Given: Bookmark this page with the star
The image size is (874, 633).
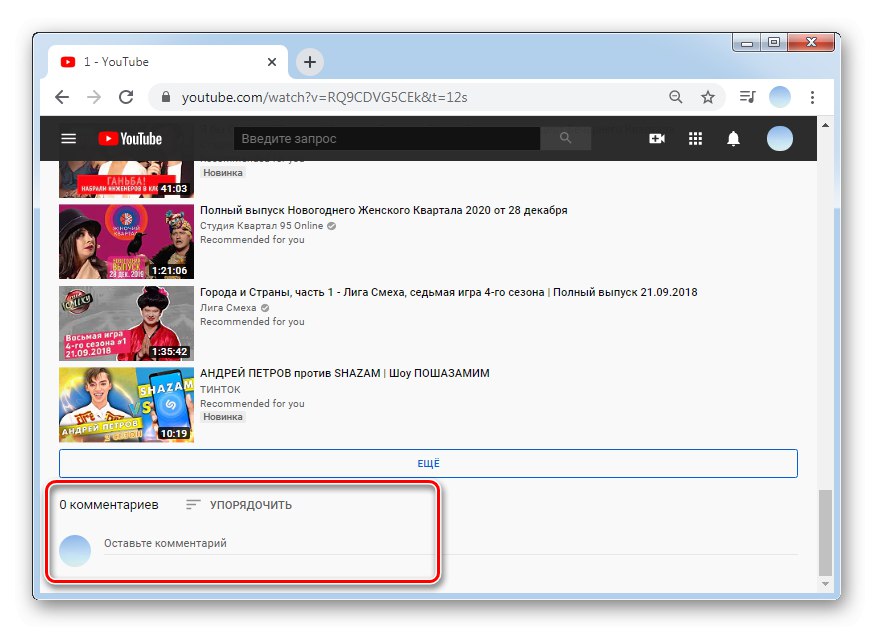Looking at the screenshot, I should click(x=708, y=97).
